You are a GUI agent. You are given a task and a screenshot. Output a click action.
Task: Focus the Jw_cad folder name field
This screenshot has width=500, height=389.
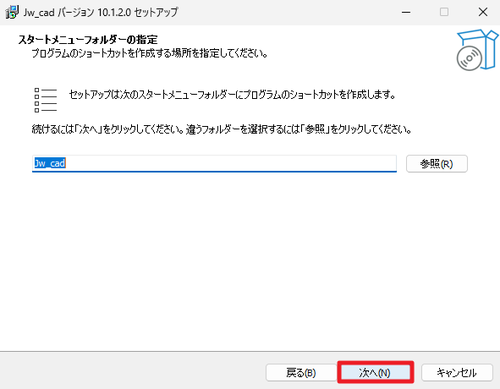point(214,163)
